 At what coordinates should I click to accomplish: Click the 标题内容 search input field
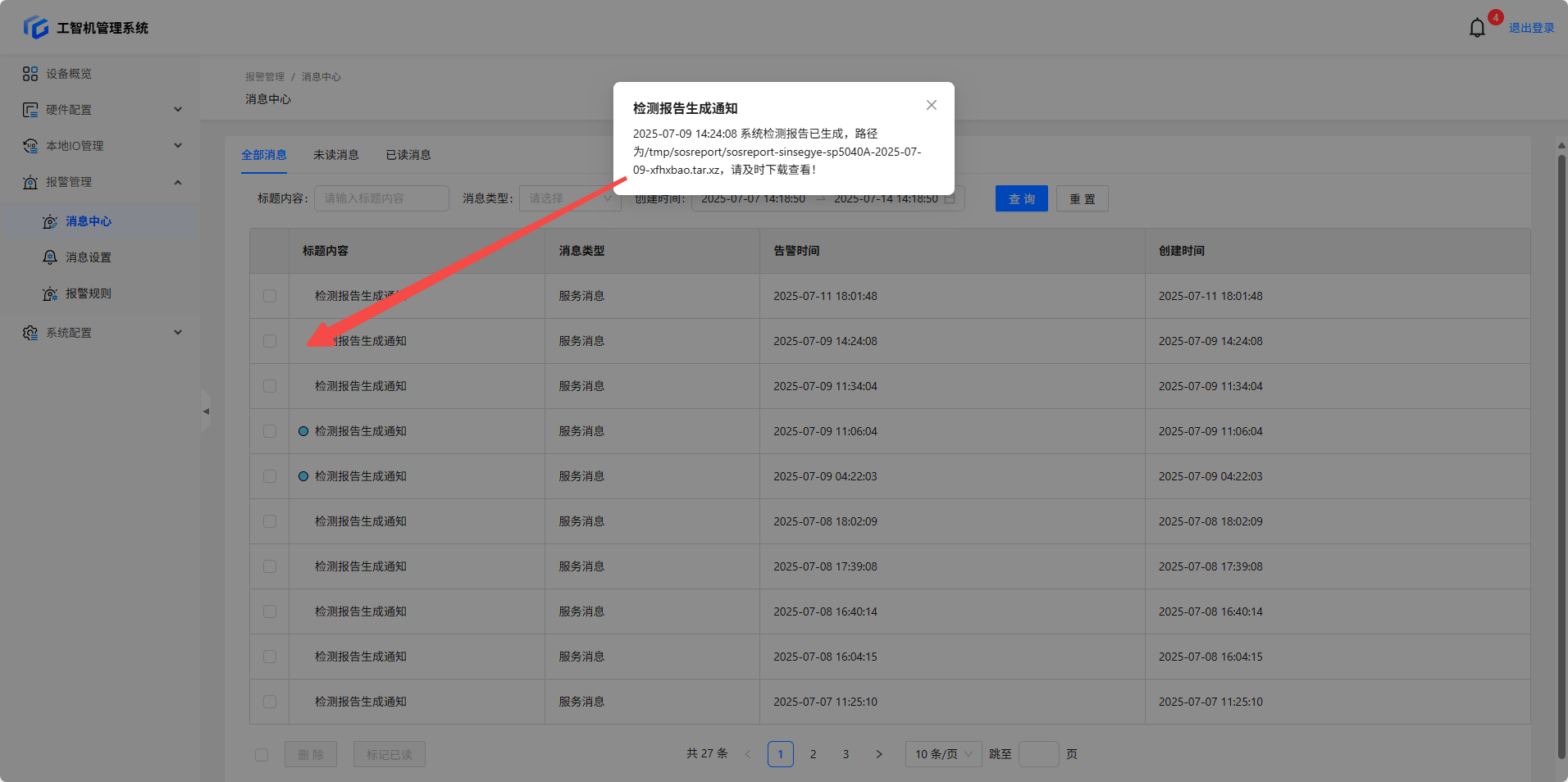(x=381, y=198)
